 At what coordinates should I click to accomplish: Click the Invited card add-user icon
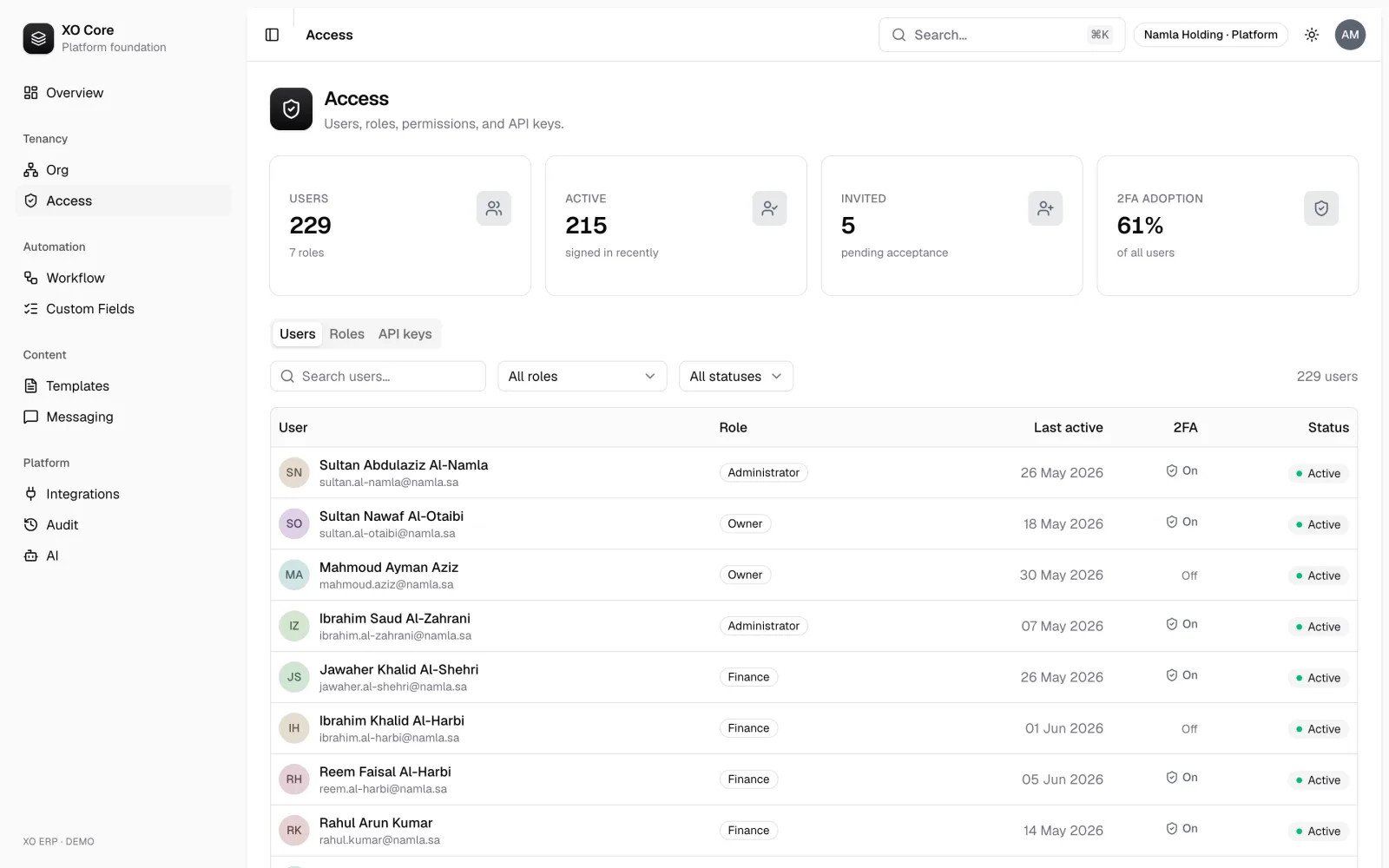coord(1045,208)
